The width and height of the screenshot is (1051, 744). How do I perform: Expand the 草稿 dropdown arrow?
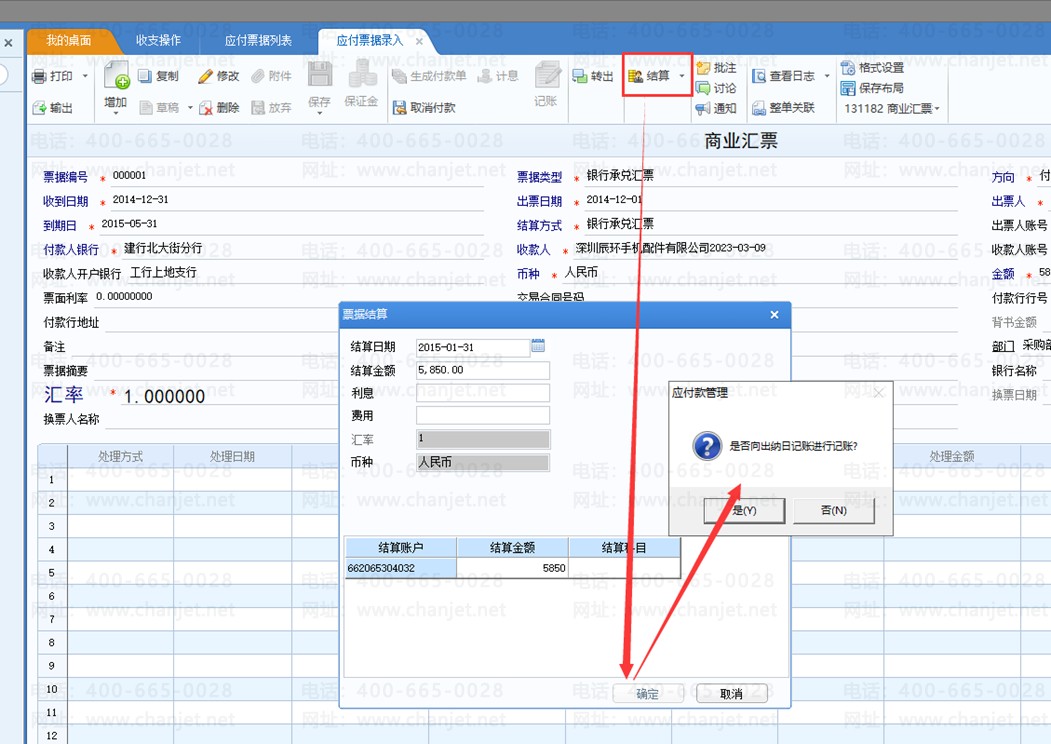[x=190, y=107]
